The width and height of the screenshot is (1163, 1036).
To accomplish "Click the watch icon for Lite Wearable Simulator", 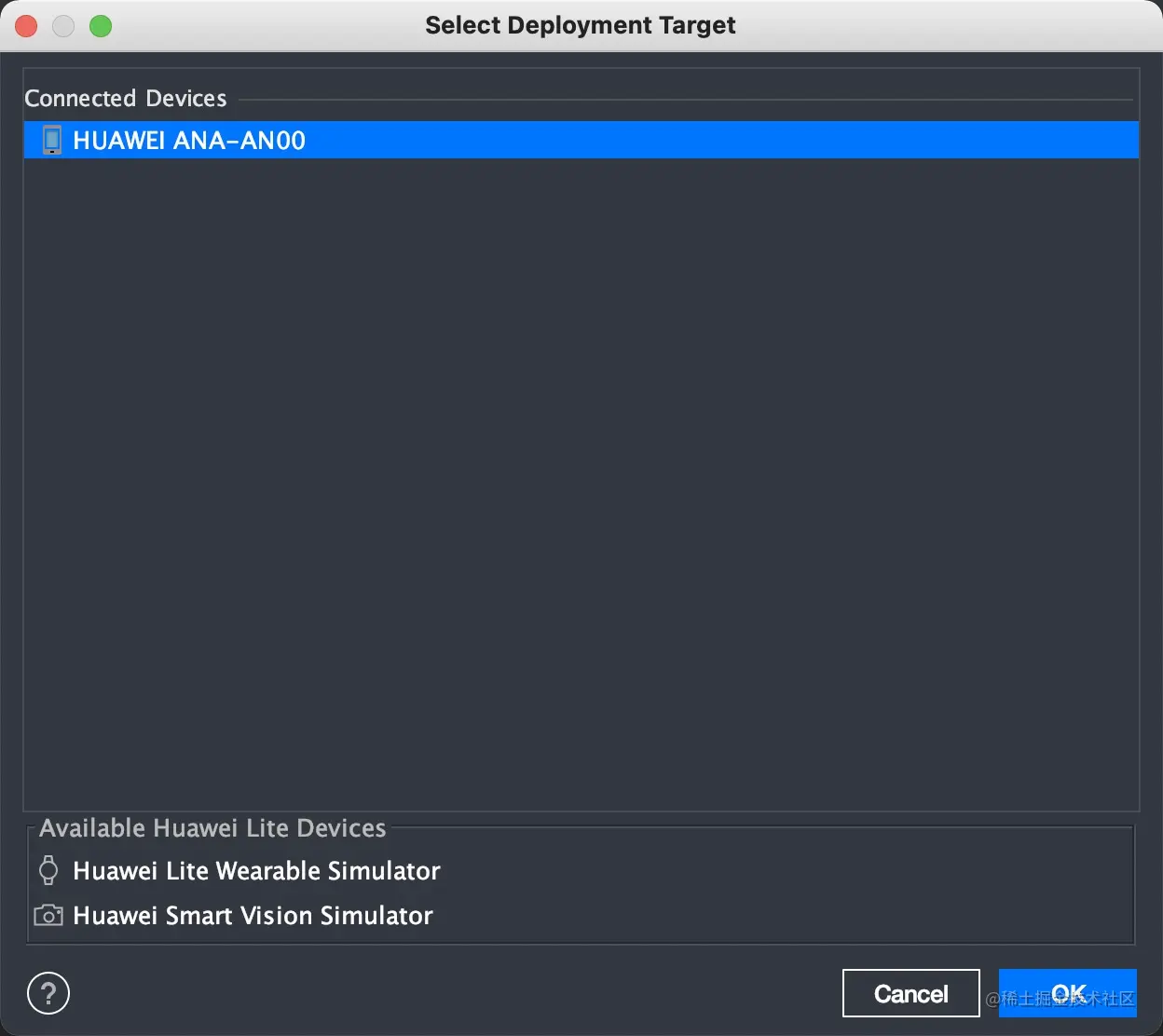I will pyautogui.click(x=48, y=870).
